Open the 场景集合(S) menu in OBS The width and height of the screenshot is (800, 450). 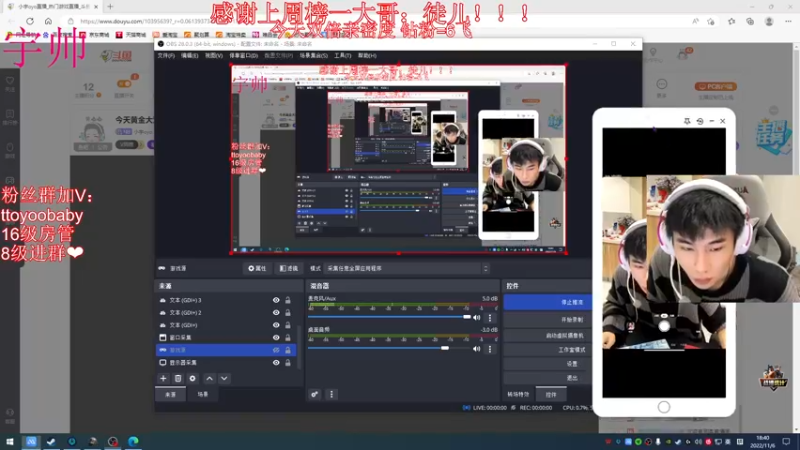pyautogui.click(x=313, y=56)
